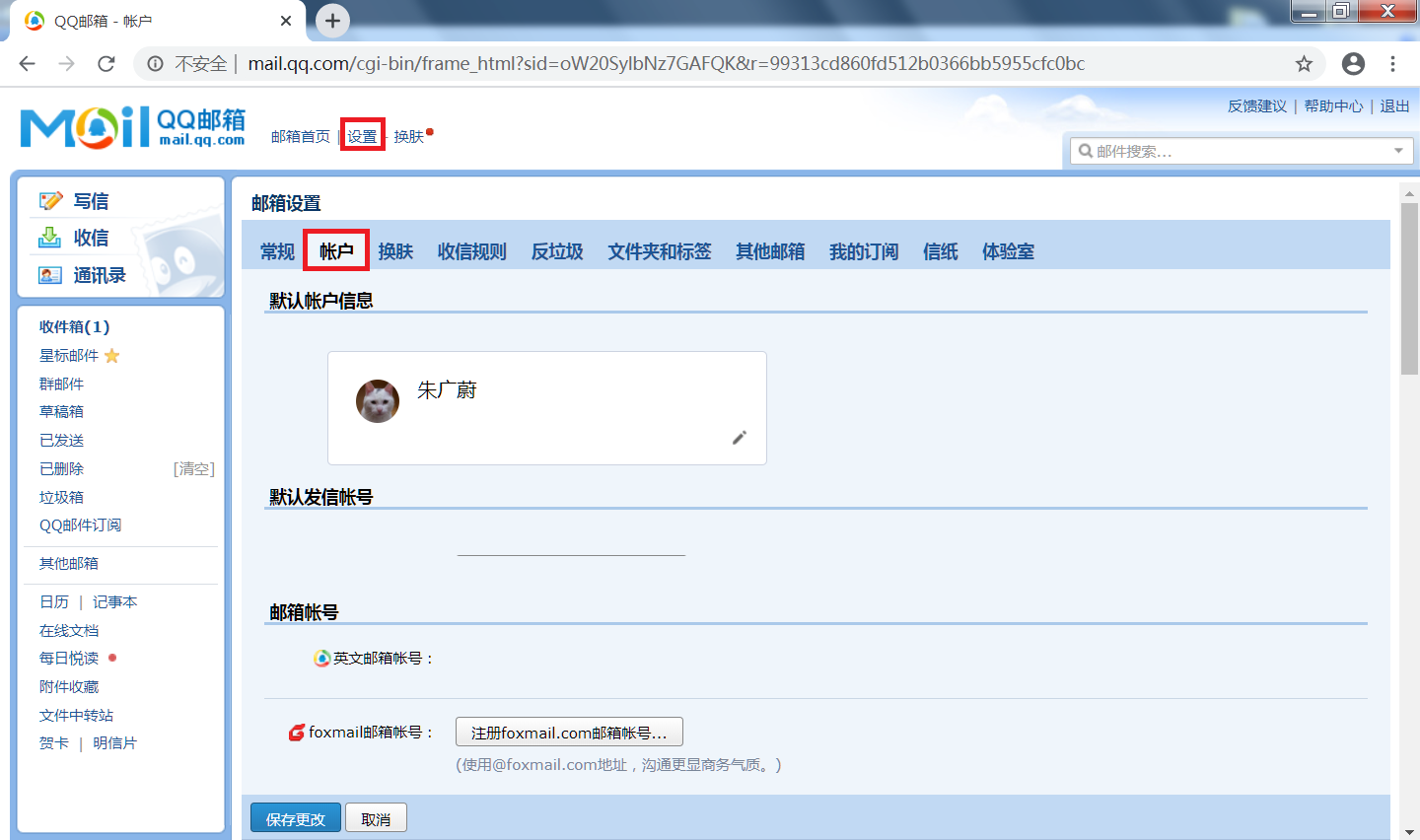Click the browser forward arrow
Viewport: 1420px width, 840px height.
click(x=66, y=64)
